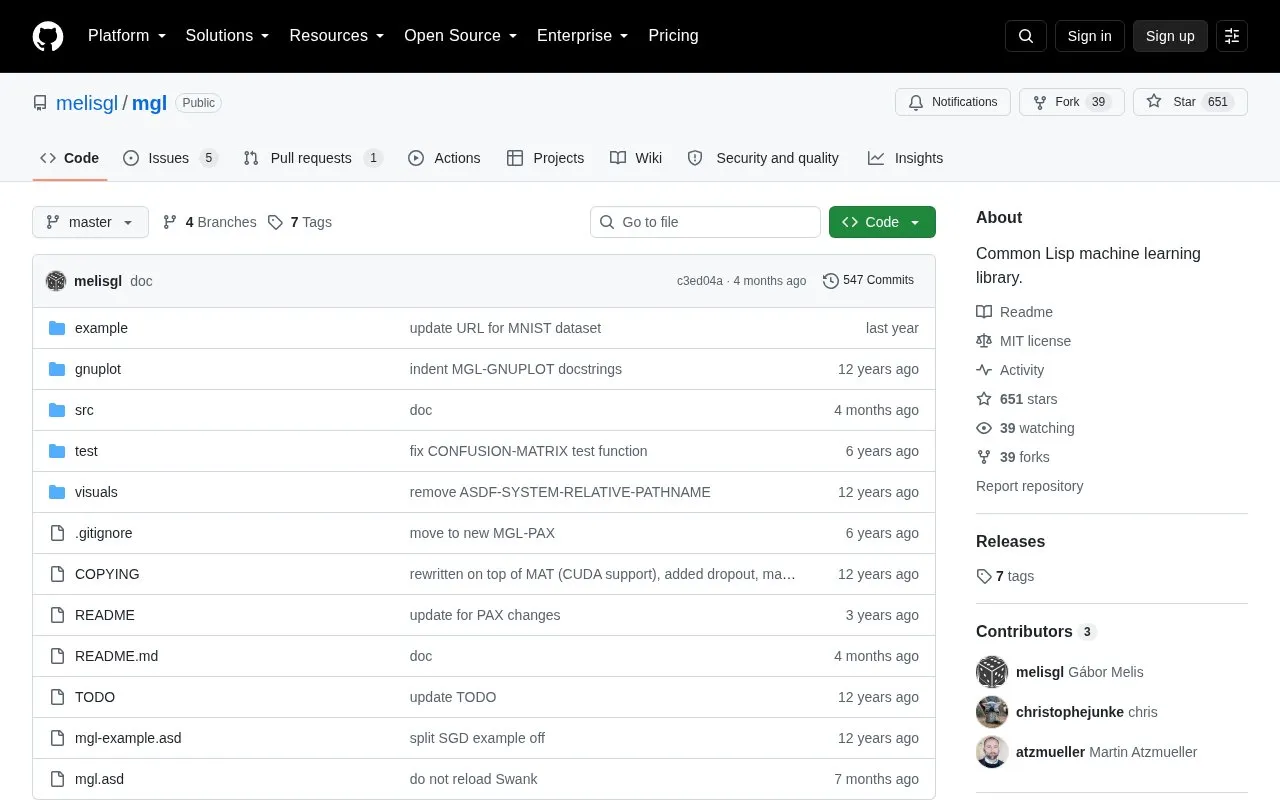Open the appearance settings icon in header

(1232, 36)
